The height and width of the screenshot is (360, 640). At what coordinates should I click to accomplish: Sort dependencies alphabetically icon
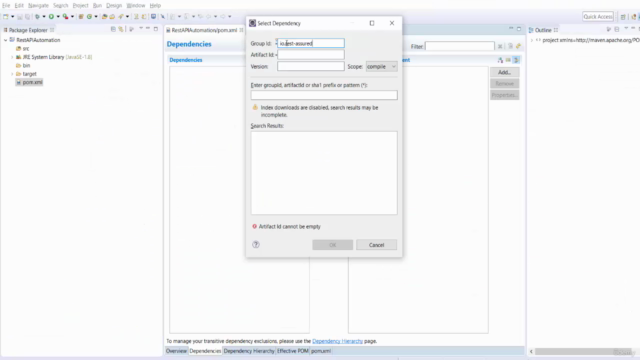500,60
